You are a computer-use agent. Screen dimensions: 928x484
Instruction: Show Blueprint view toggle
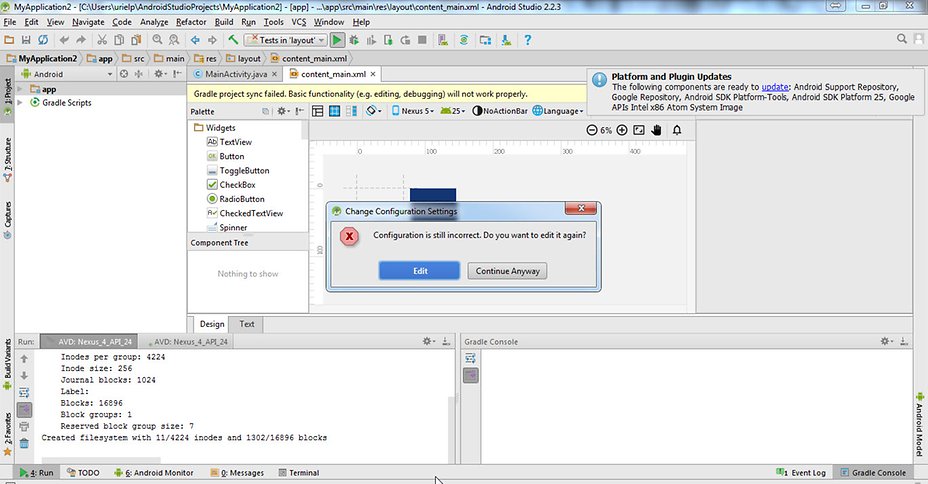334,111
